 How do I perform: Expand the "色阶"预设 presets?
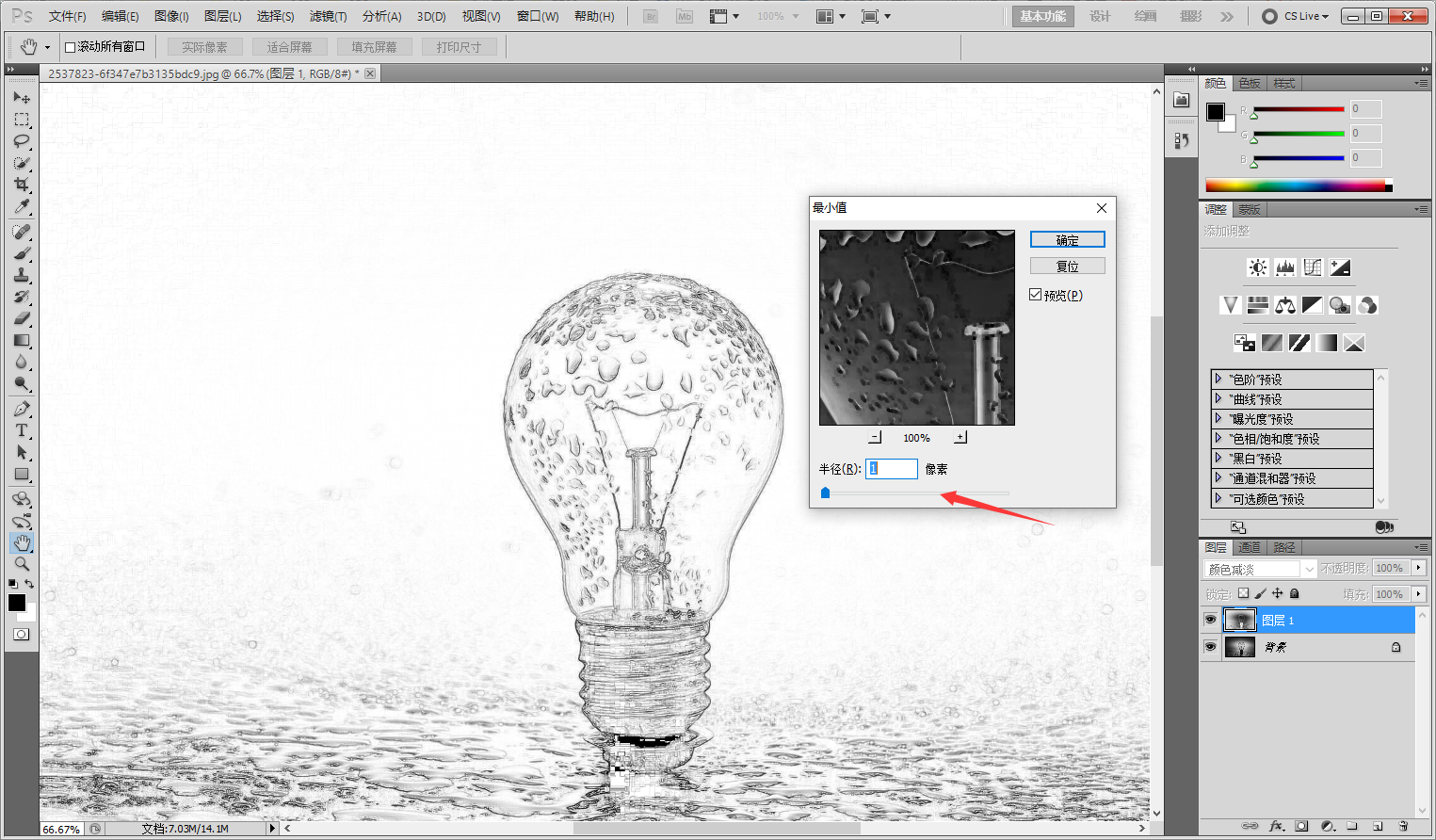point(1218,379)
